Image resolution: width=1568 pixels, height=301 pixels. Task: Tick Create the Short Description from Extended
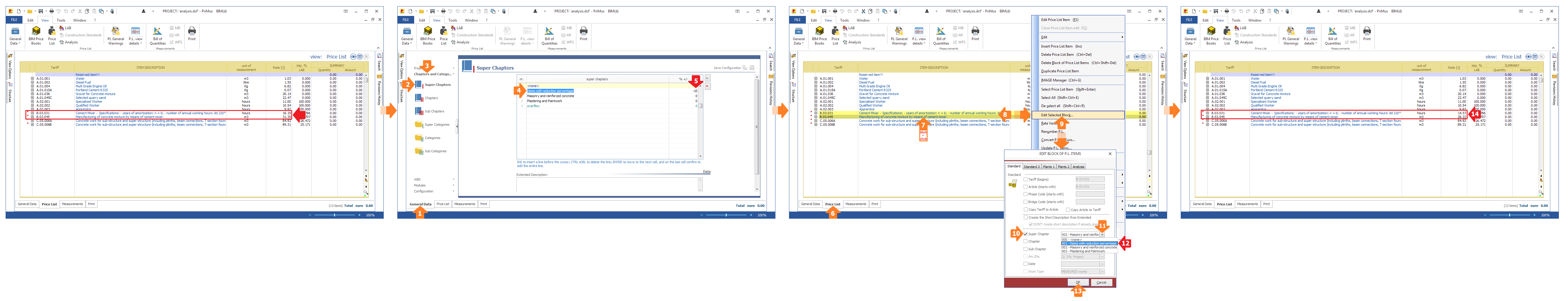[1026, 217]
